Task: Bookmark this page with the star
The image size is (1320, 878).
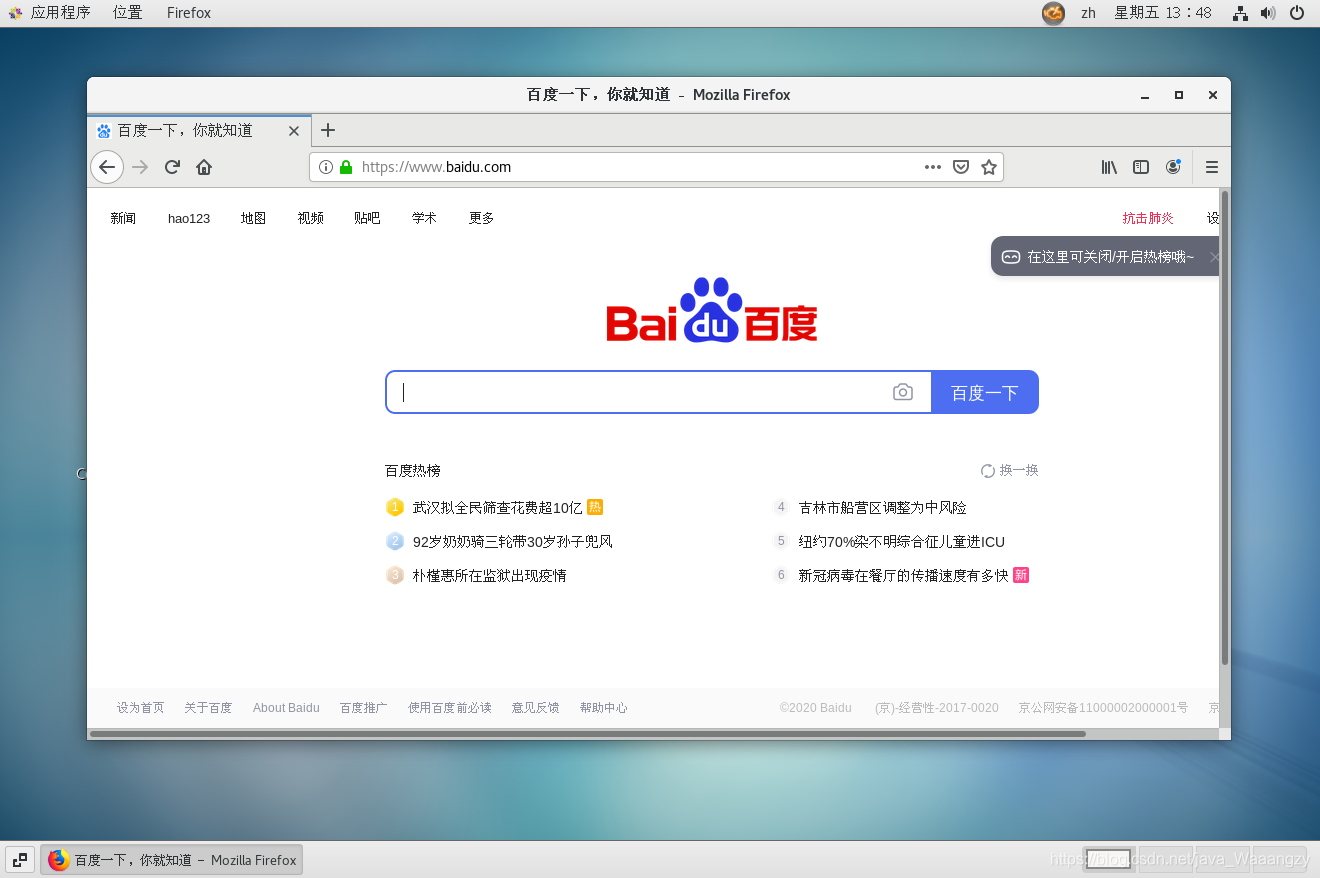Action: tap(989, 167)
